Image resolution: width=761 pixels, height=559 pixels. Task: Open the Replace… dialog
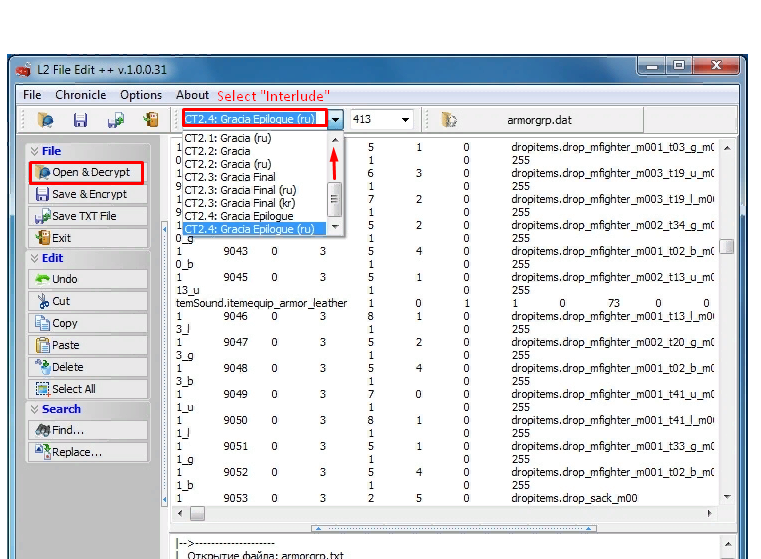pyautogui.click(x=88, y=452)
